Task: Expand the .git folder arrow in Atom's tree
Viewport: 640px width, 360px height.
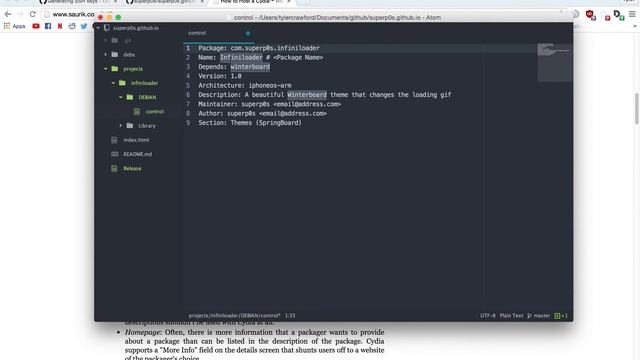Action: 106,40
